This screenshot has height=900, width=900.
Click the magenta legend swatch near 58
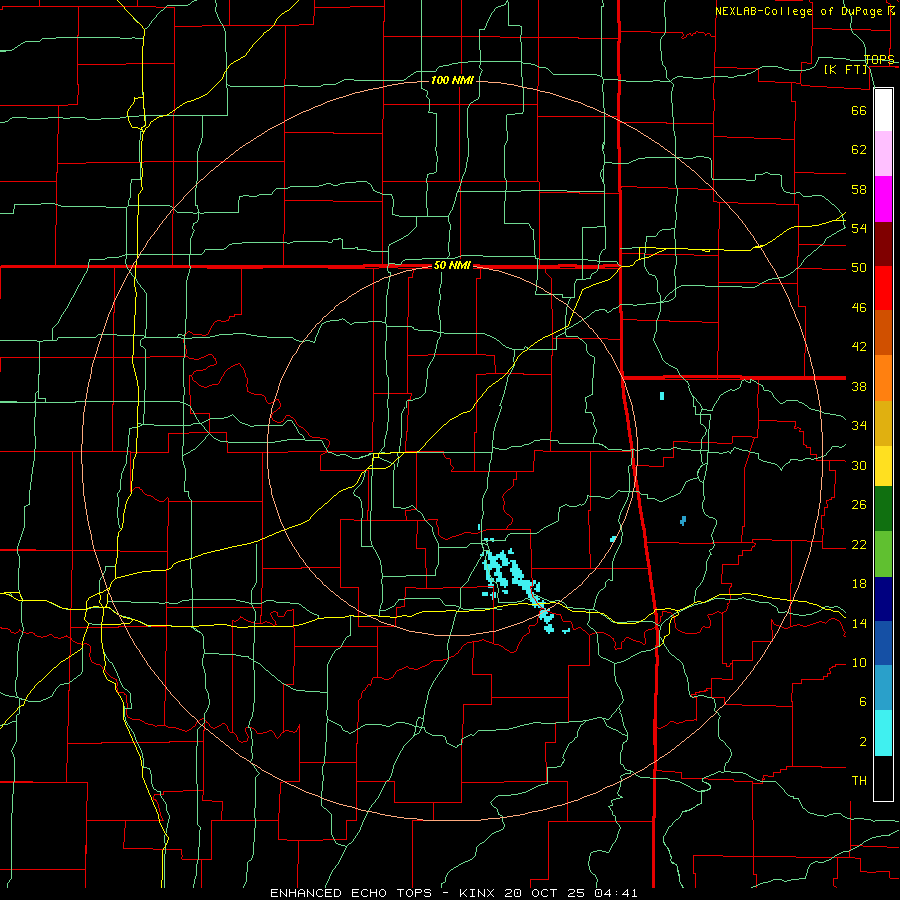coord(883,199)
